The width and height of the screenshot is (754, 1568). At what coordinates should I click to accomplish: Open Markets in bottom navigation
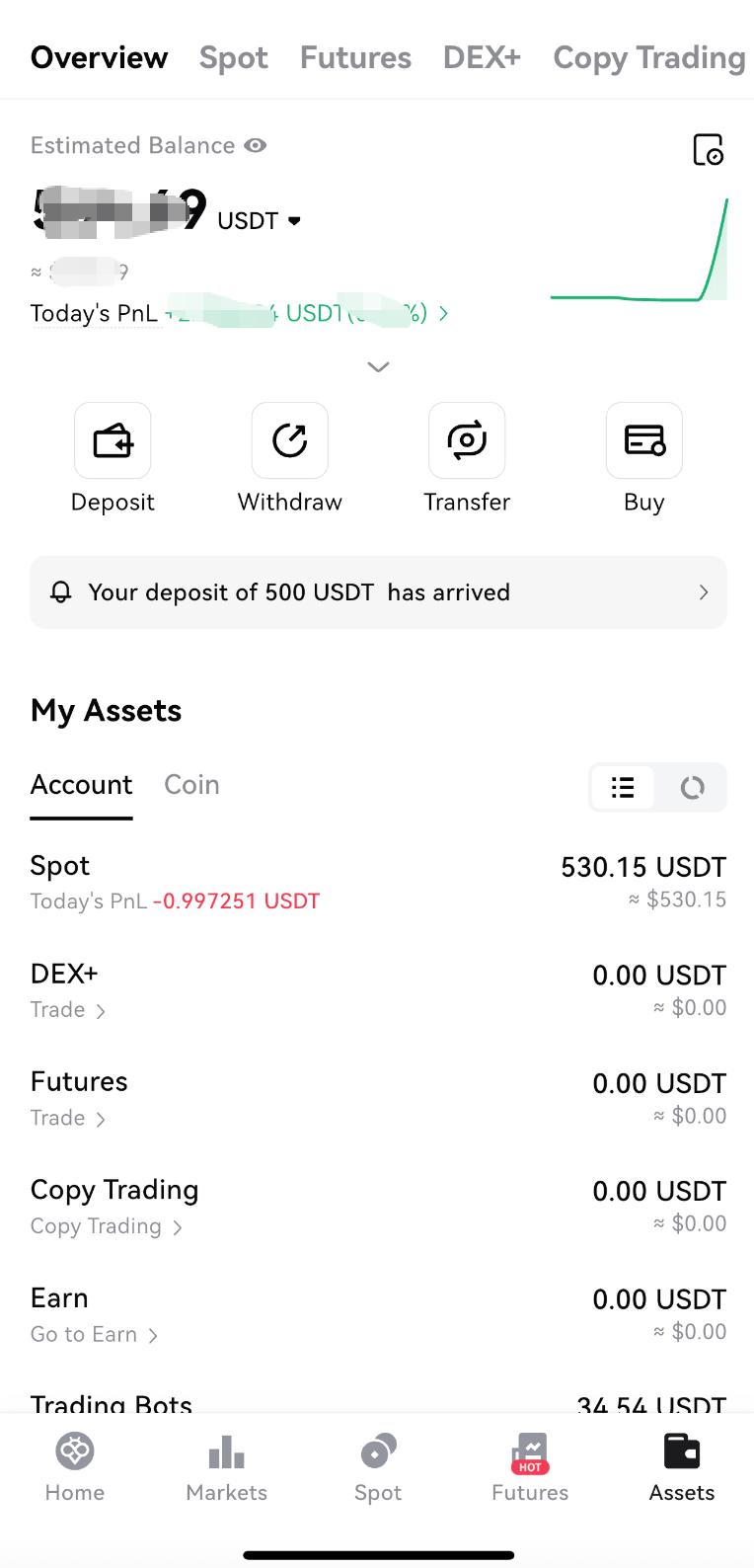[226, 1467]
